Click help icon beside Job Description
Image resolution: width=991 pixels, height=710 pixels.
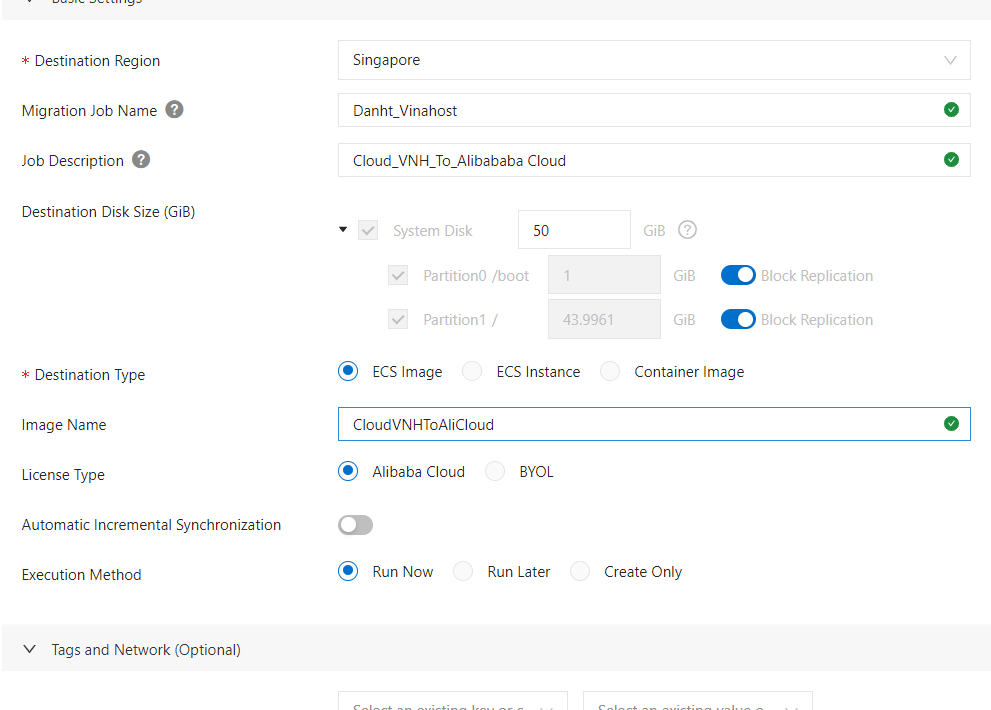point(141,160)
